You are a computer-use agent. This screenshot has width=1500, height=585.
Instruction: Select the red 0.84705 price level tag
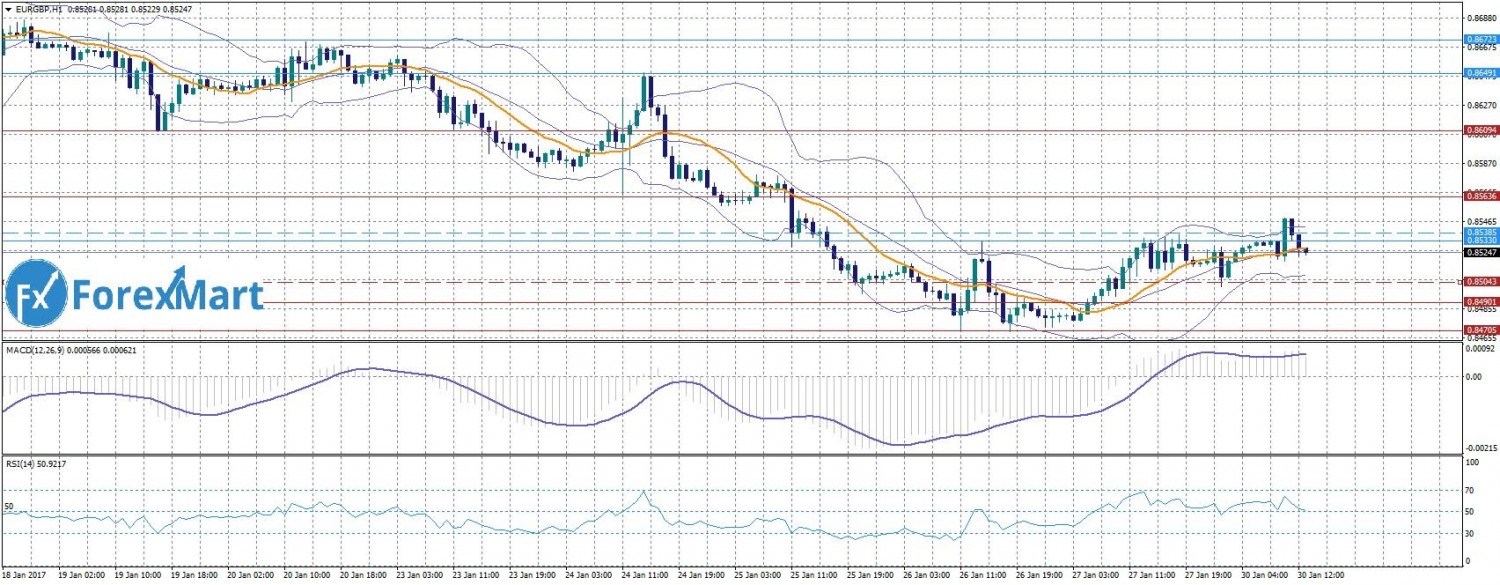pos(1481,330)
